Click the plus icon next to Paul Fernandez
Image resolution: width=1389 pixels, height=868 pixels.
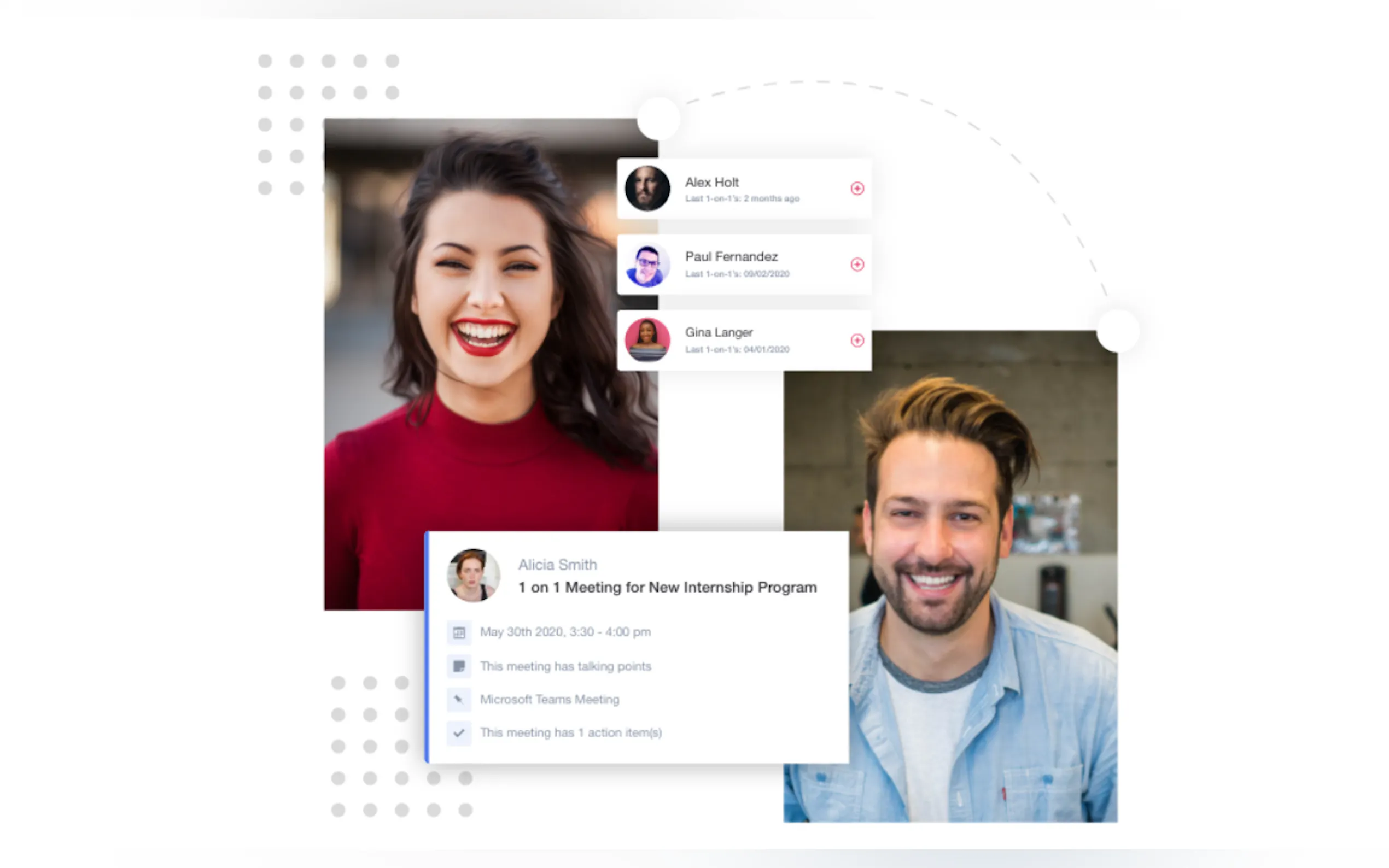pos(857,264)
